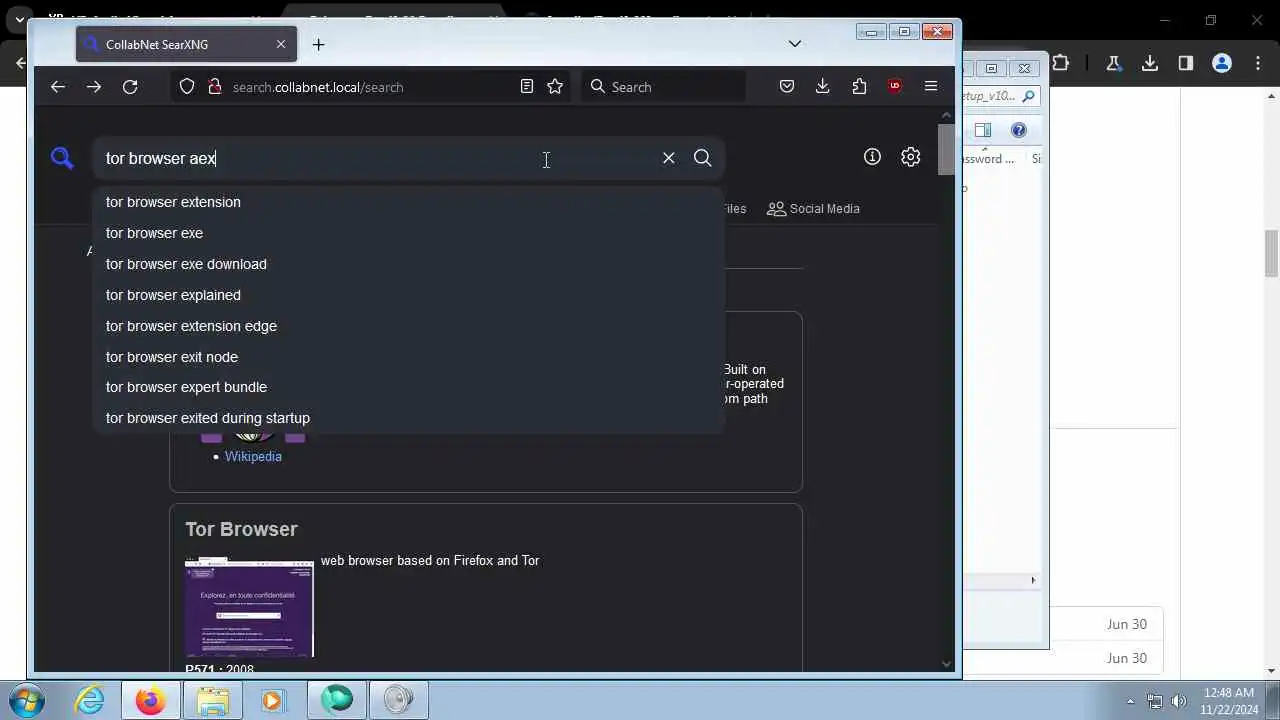Launch Internet Explorer from taskbar
The image size is (1280, 720).
coord(90,700)
